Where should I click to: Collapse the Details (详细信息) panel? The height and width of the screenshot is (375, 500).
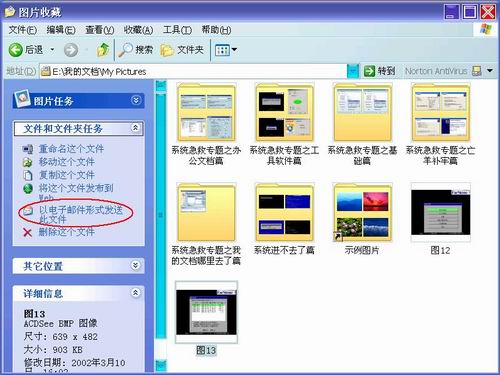[135, 293]
